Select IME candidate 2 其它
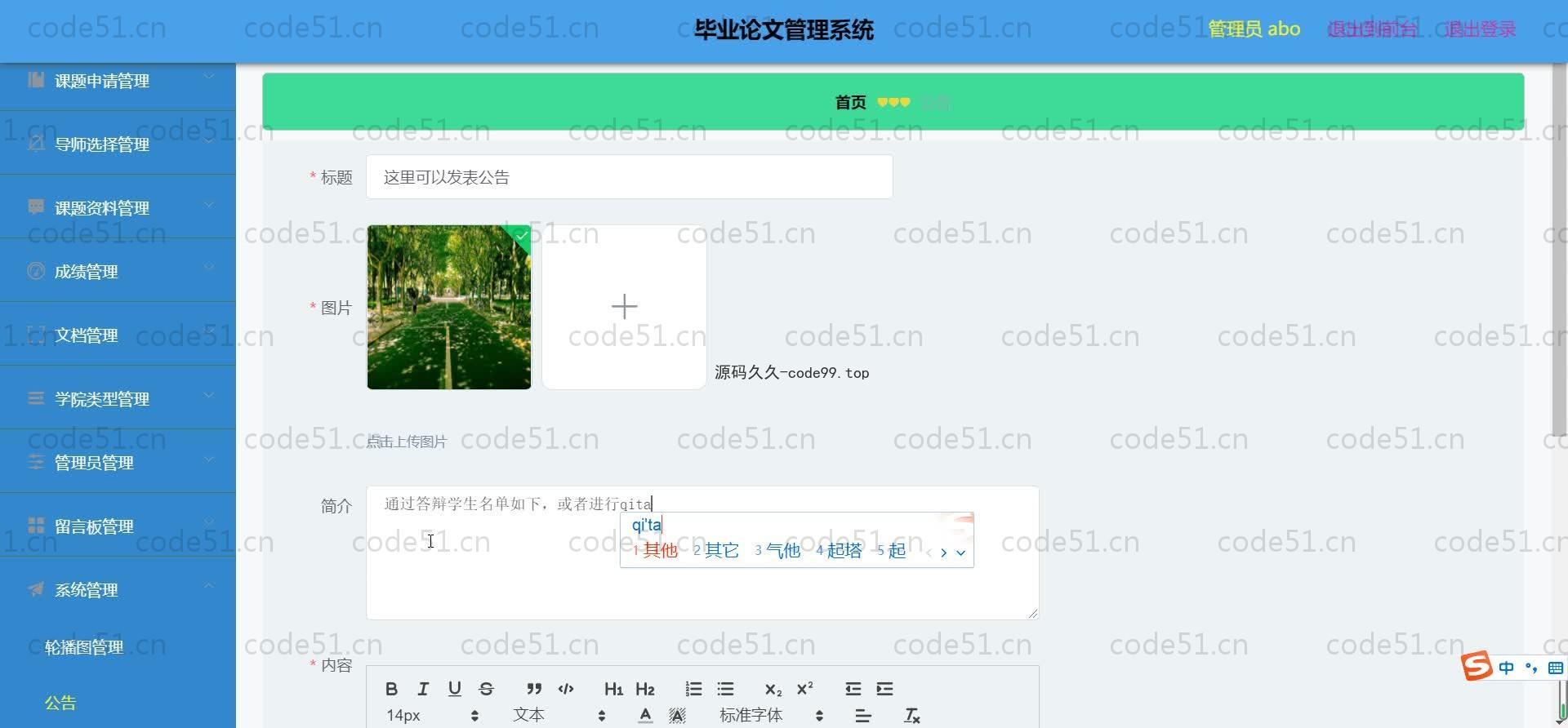Image resolution: width=1568 pixels, height=728 pixels. click(716, 551)
